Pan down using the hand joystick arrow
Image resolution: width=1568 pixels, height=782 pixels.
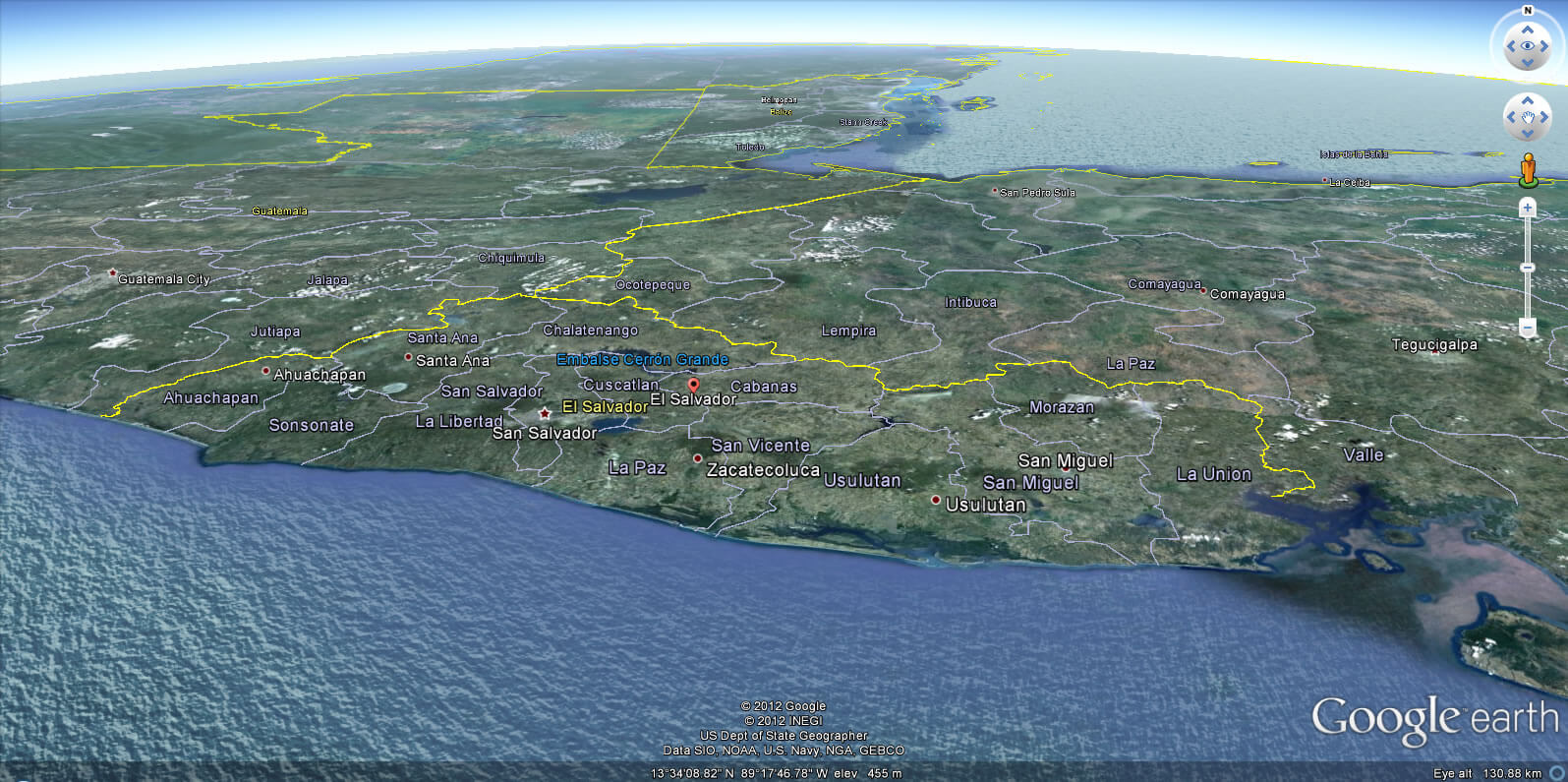1528,134
